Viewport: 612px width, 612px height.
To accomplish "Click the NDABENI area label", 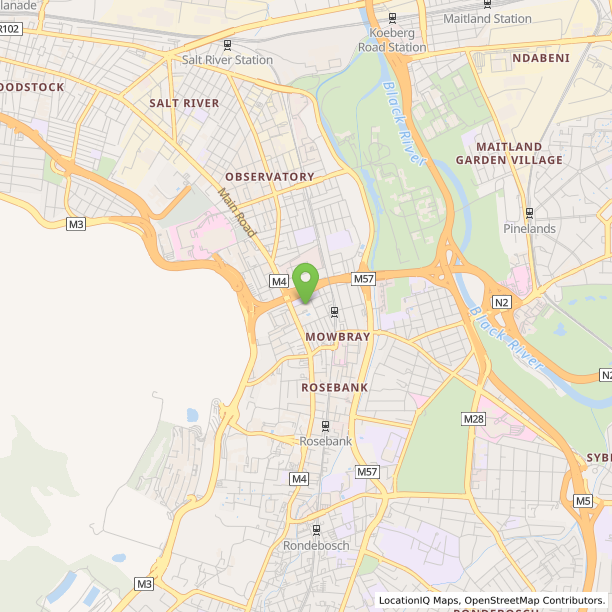I will [541, 58].
